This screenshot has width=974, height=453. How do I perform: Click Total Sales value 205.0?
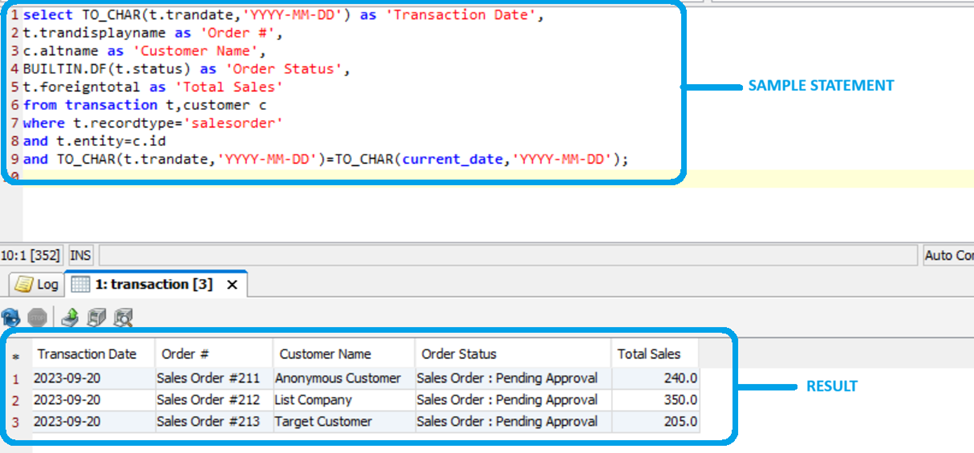pos(655,422)
